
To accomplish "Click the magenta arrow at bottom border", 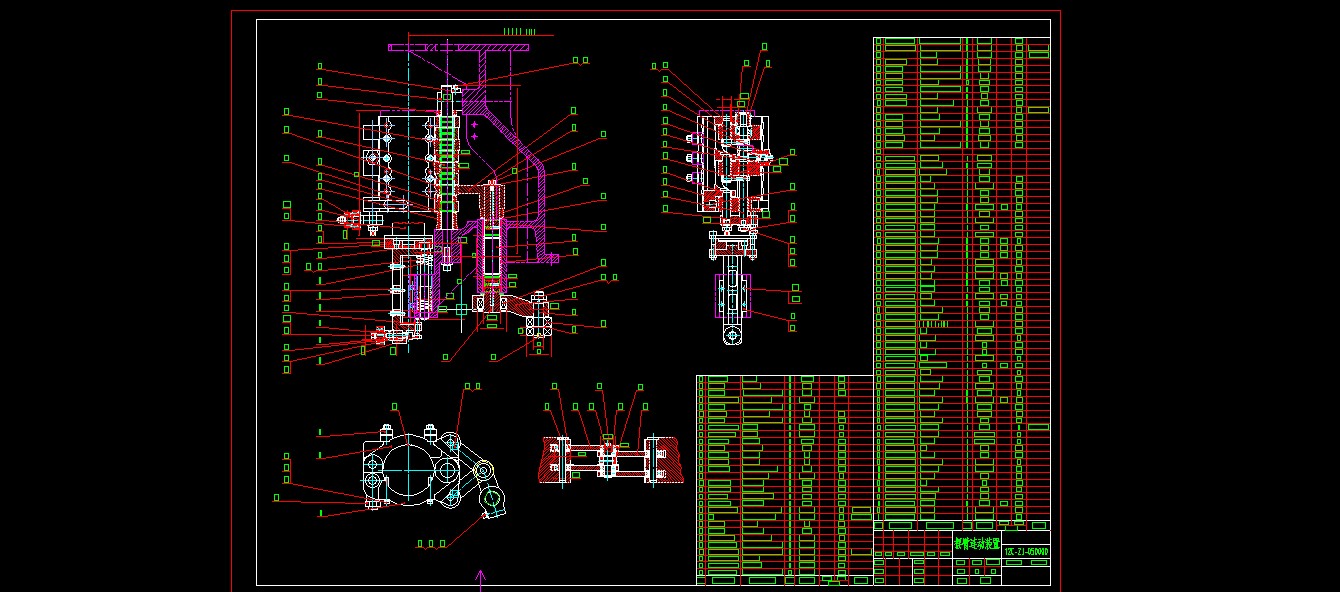I will tap(480, 579).
